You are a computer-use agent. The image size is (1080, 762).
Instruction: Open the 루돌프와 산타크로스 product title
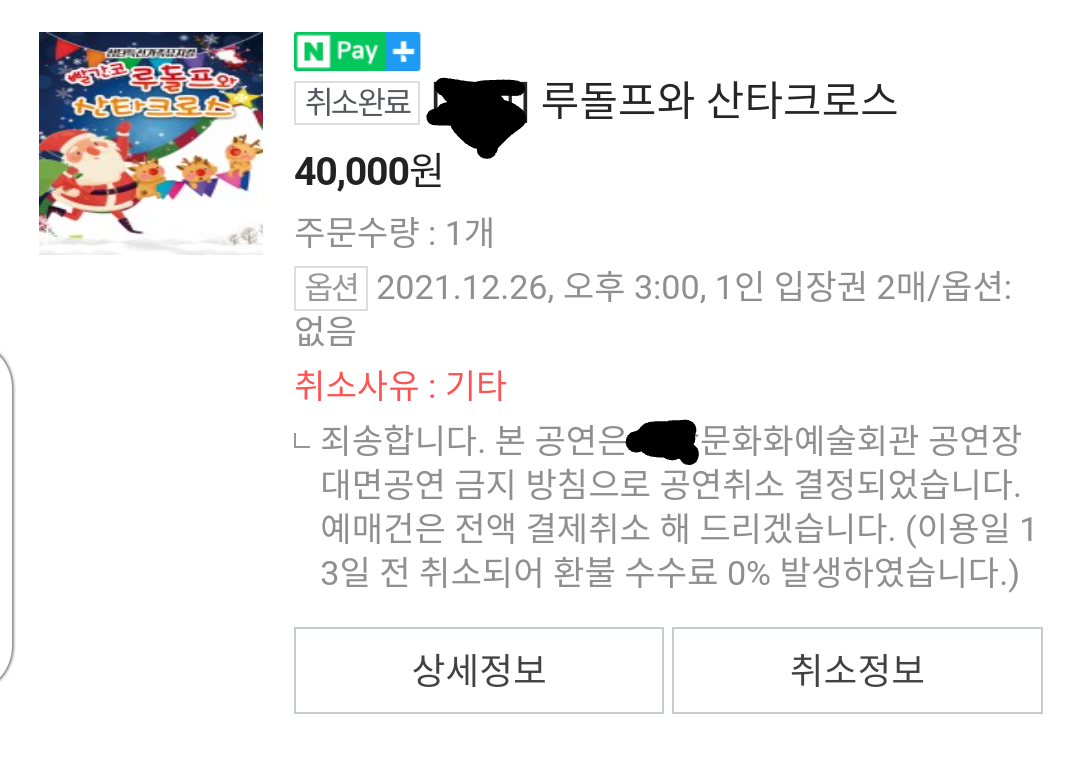click(719, 101)
